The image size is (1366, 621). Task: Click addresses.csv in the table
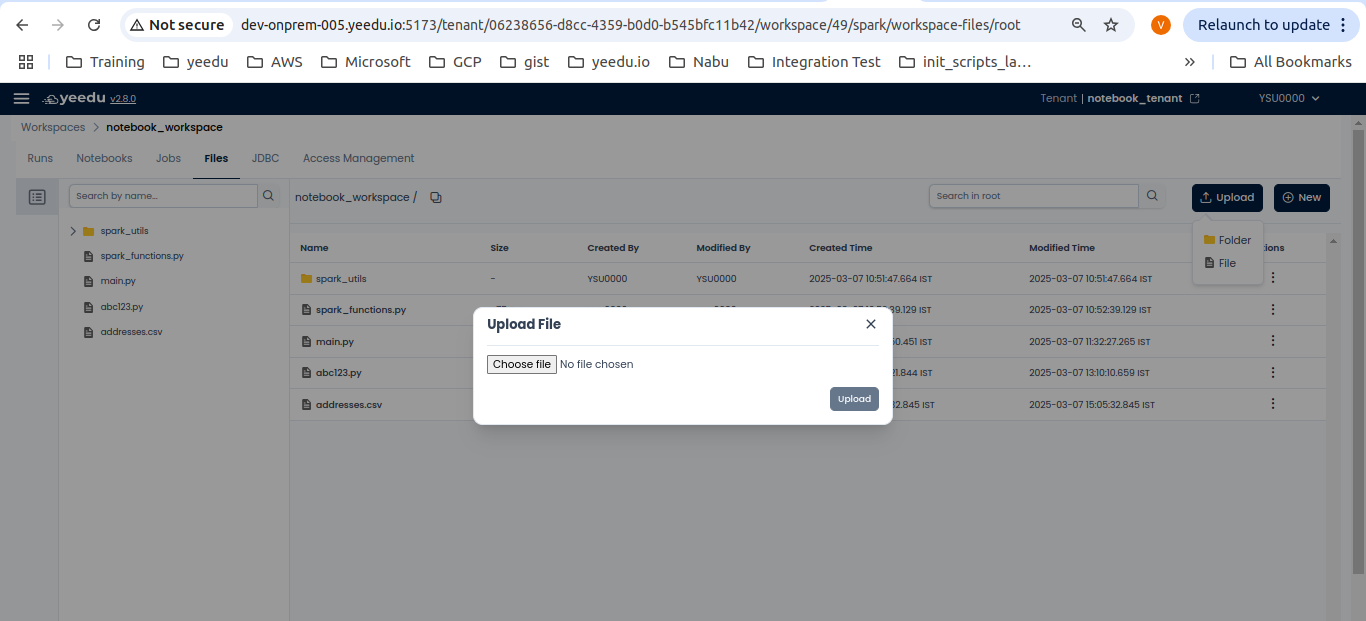pyautogui.click(x=348, y=405)
